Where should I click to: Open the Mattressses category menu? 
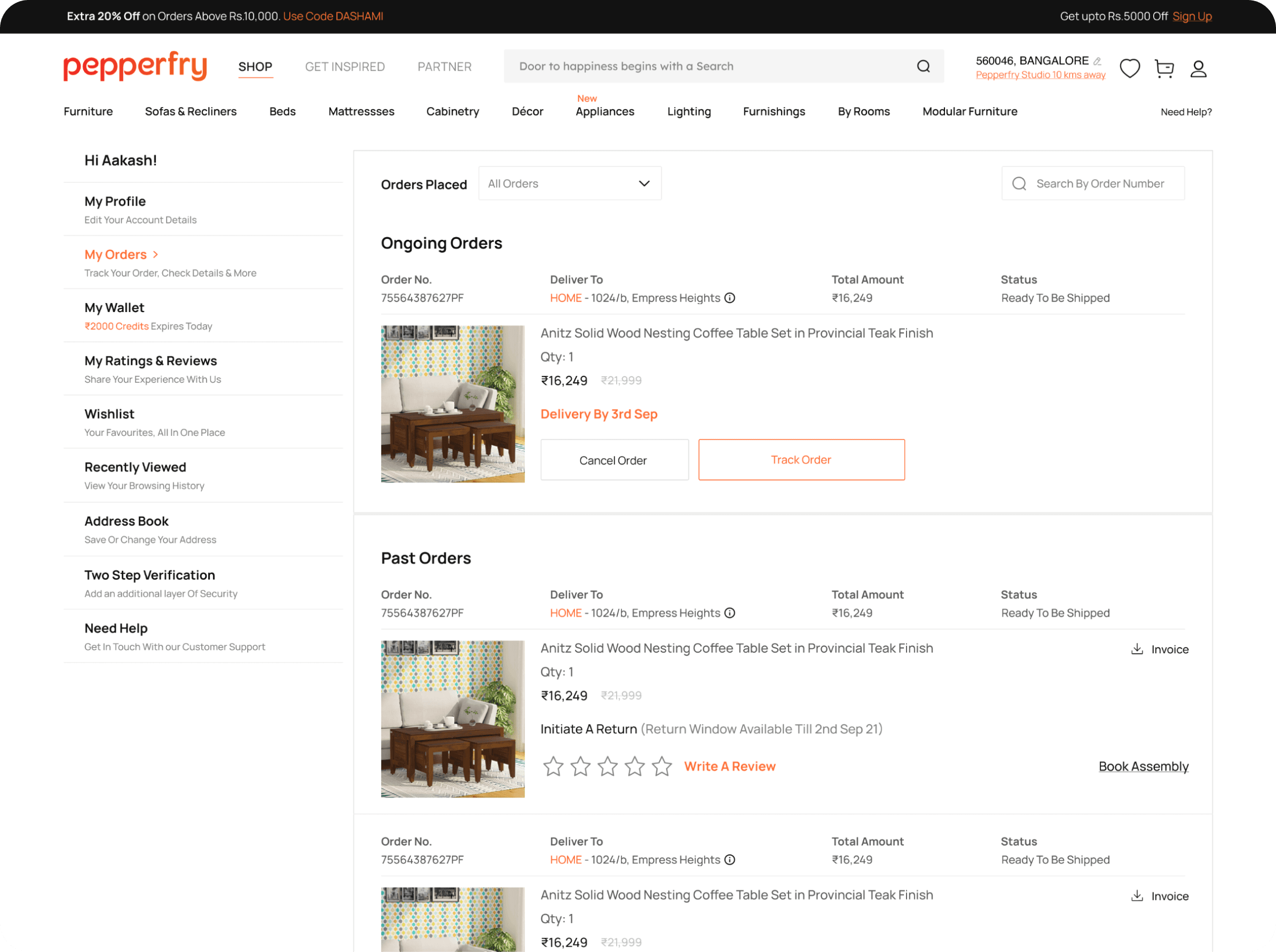[361, 111]
